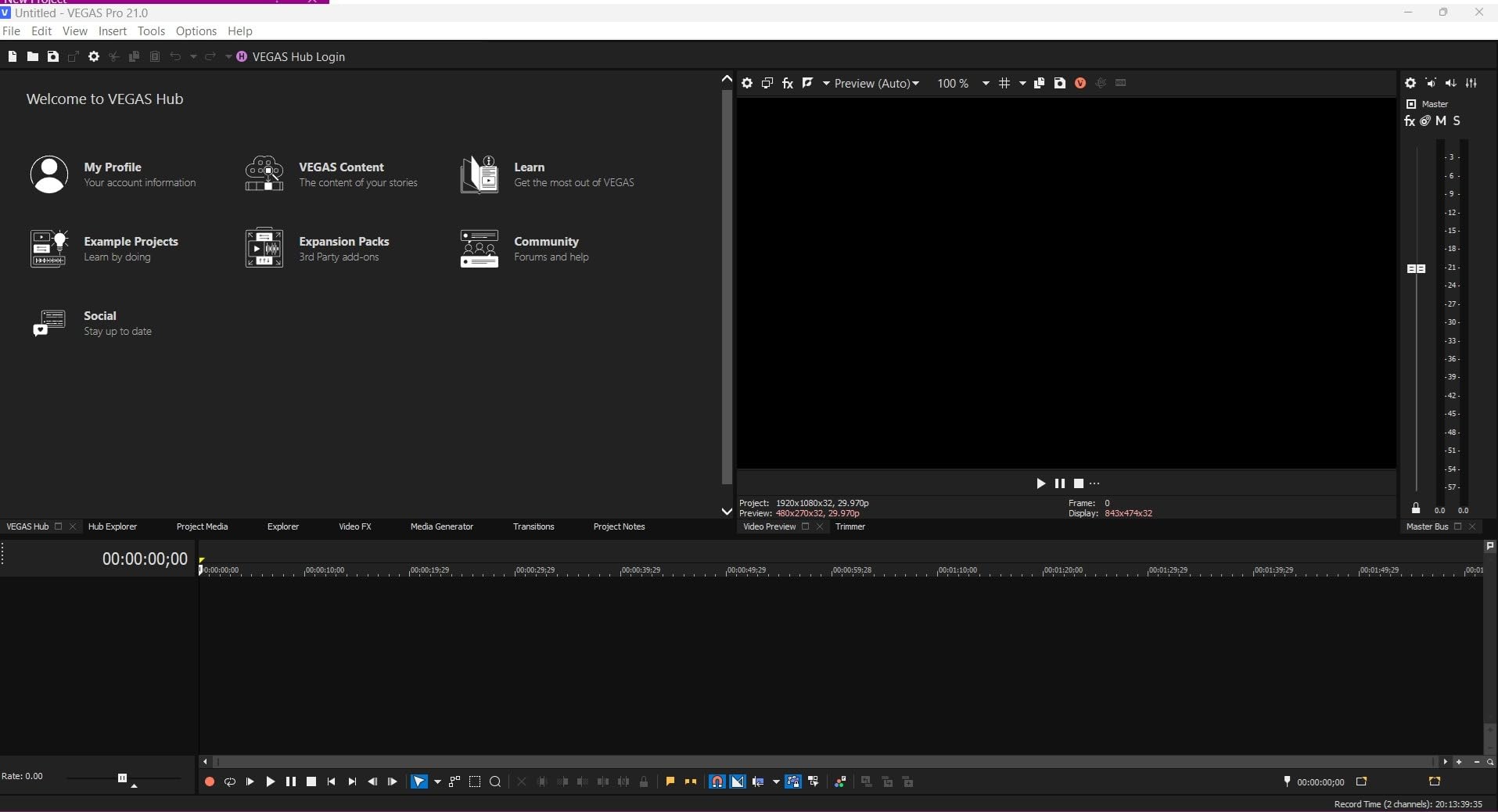
Task: Switch to the Media Generator tab
Action: point(442,526)
